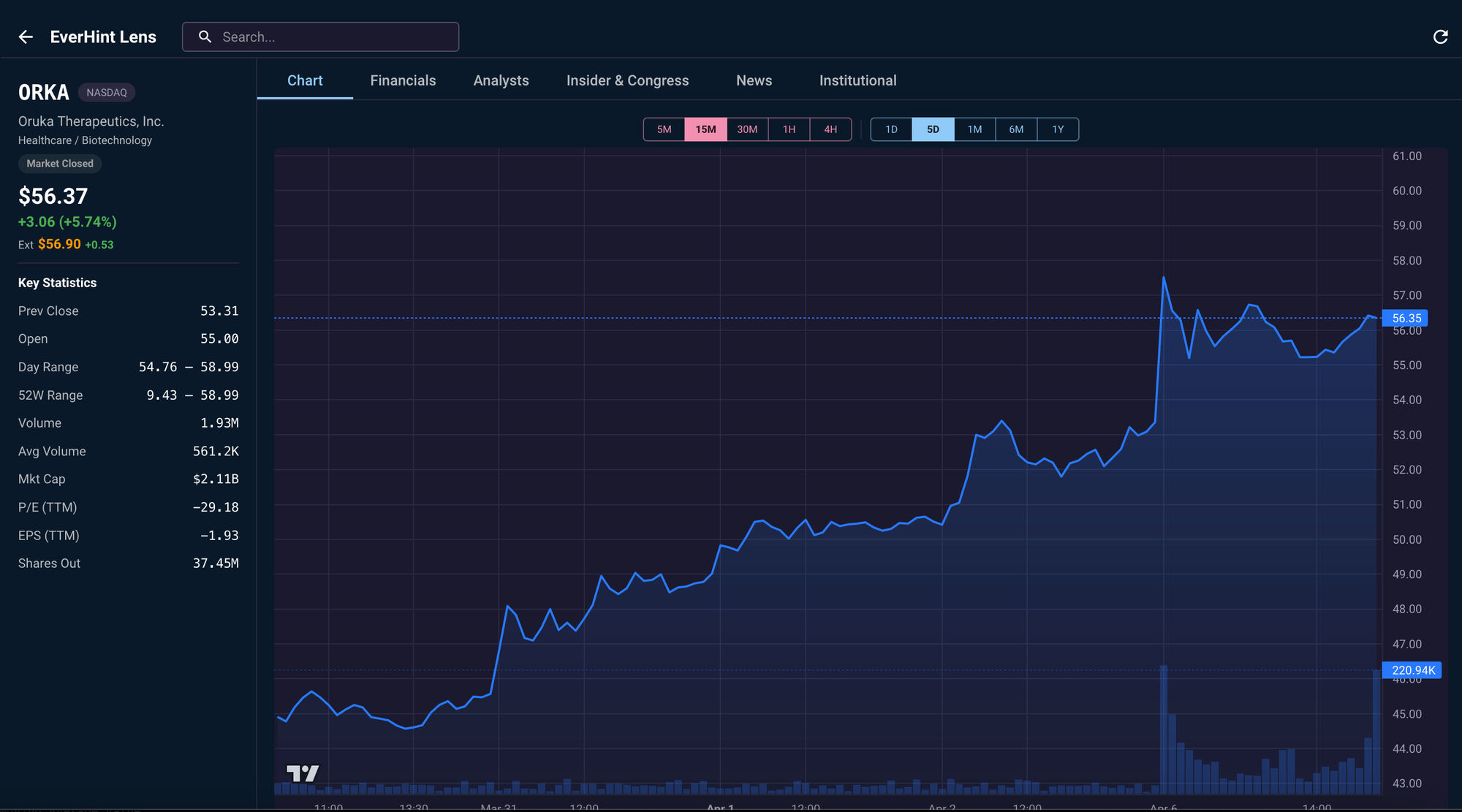This screenshot has height=812, width=1462.
Task: Click the TradingView logo on chart
Action: 303,773
